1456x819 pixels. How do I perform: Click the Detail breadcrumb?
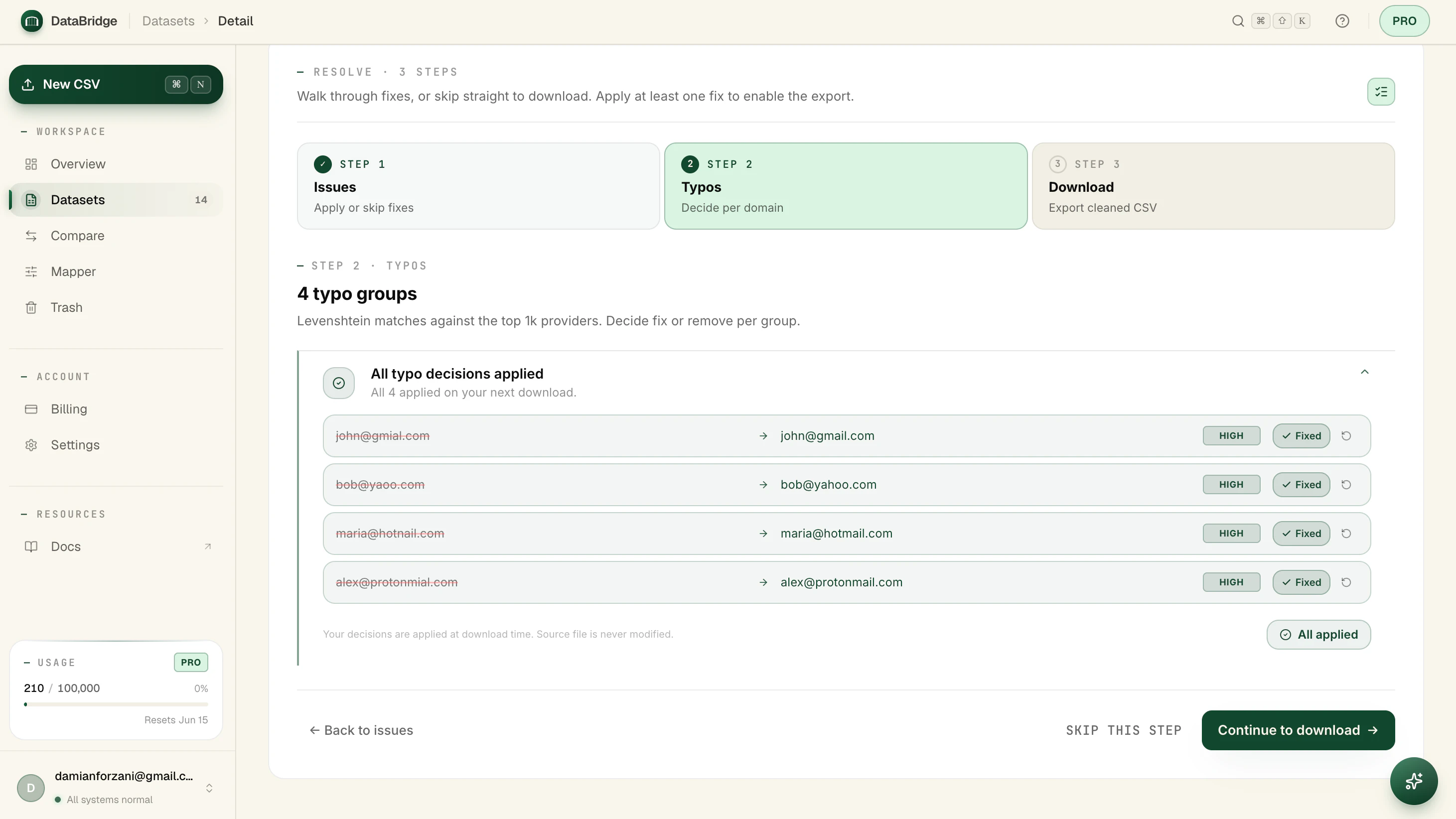235,21
